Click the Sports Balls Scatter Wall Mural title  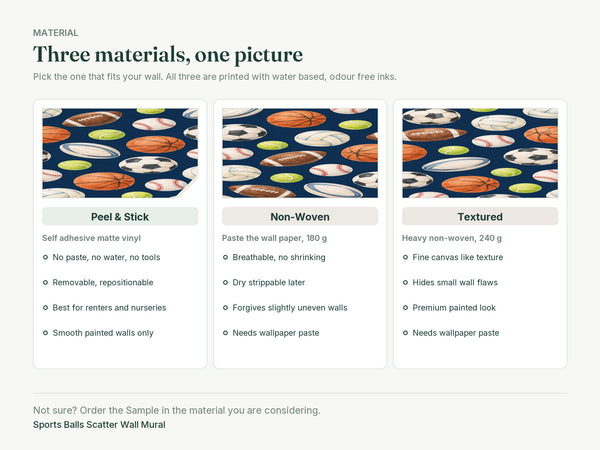click(x=99, y=425)
